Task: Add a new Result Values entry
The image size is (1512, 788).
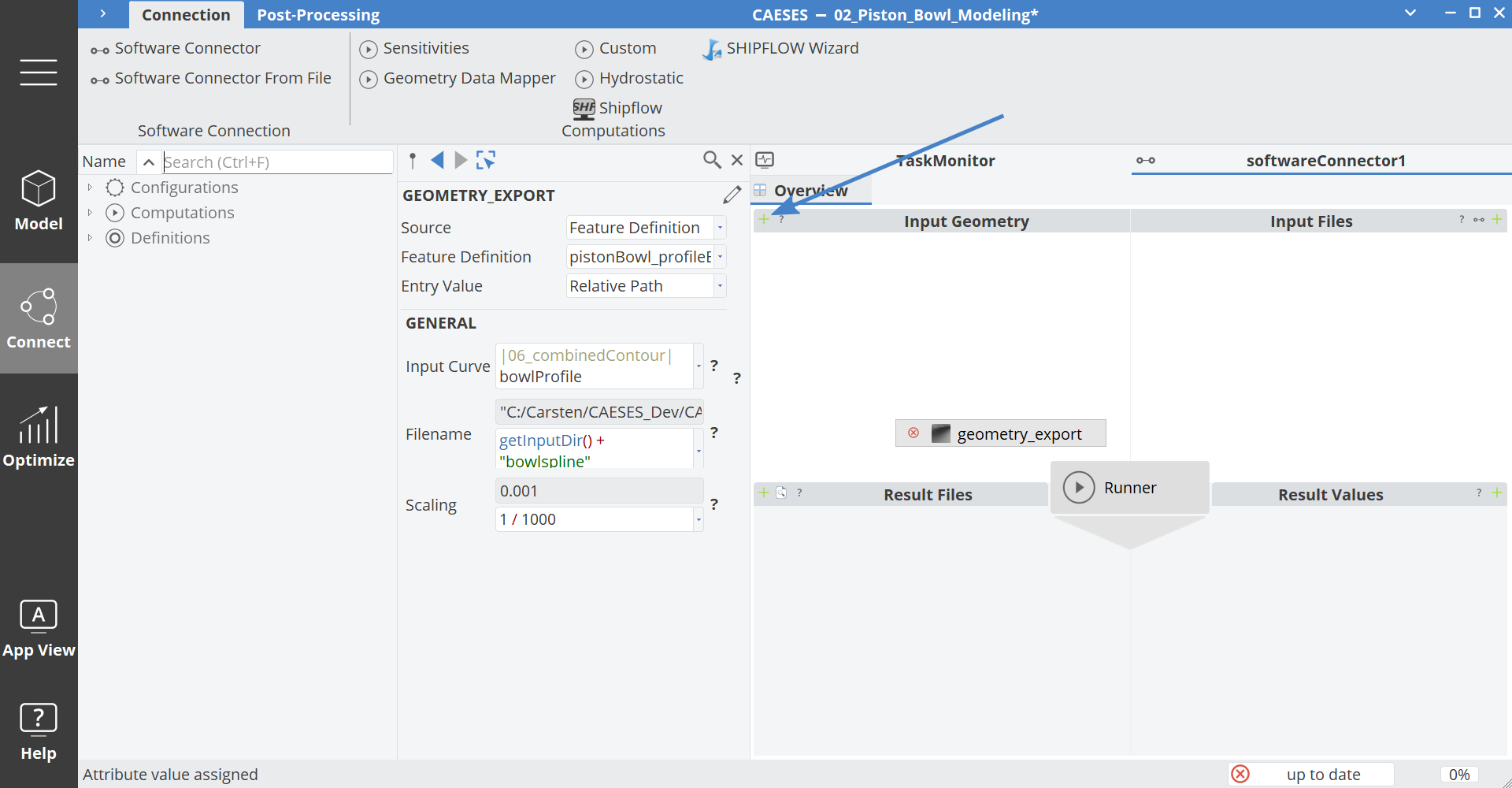Action: coord(1497,492)
